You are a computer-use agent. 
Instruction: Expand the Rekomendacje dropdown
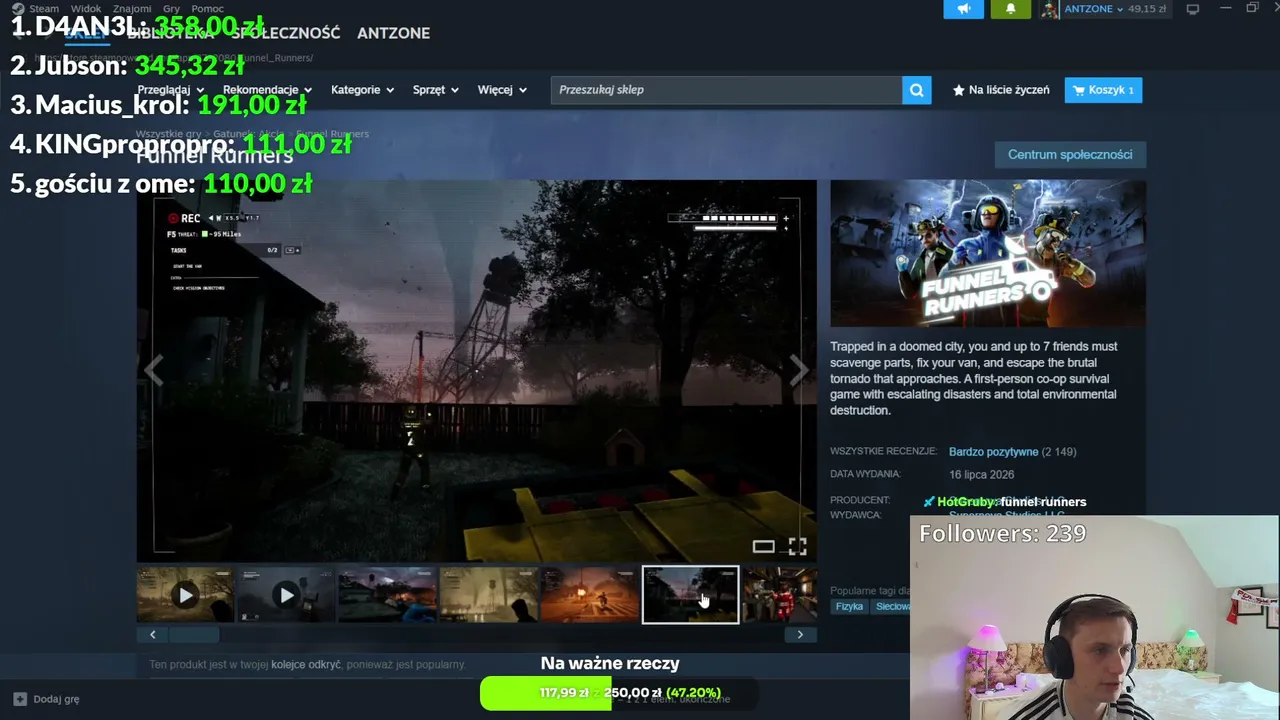[267, 90]
